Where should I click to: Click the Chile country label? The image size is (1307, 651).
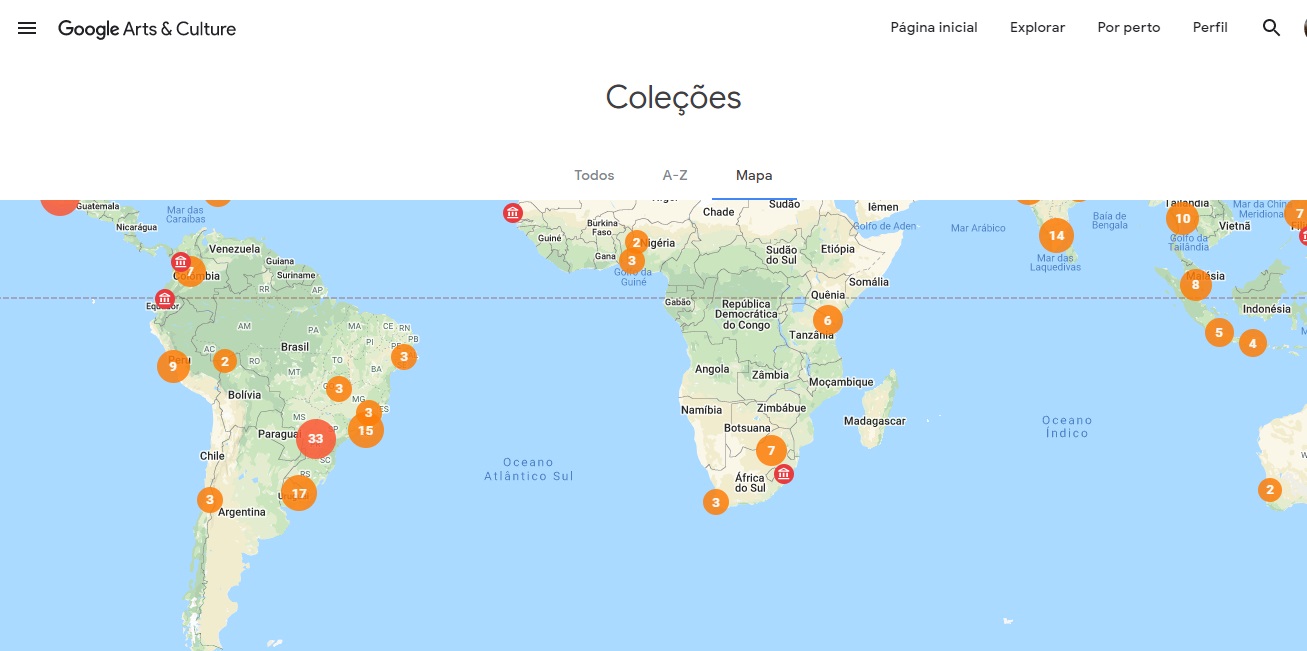pos(212,456)
